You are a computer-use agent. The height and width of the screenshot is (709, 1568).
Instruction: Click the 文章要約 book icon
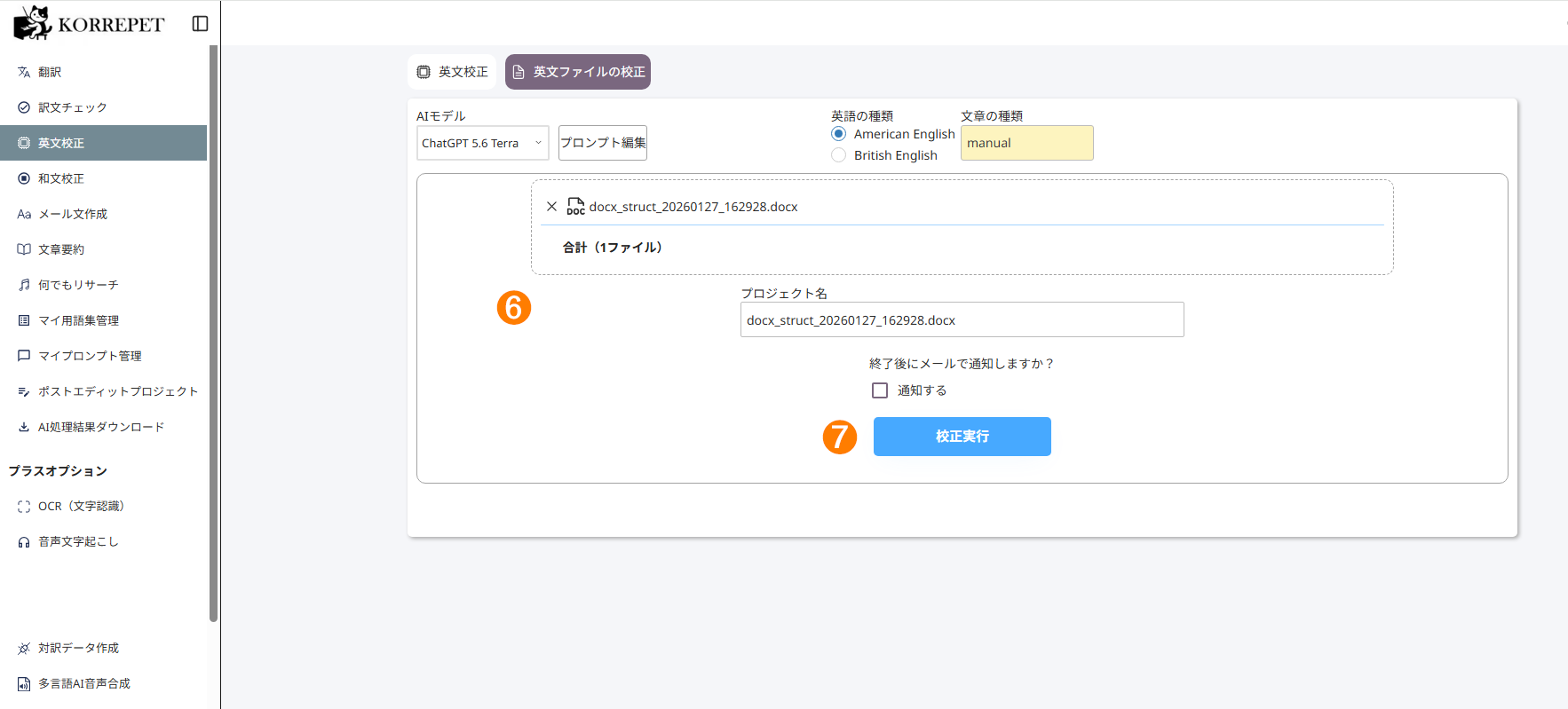click(x=24, y=249)
